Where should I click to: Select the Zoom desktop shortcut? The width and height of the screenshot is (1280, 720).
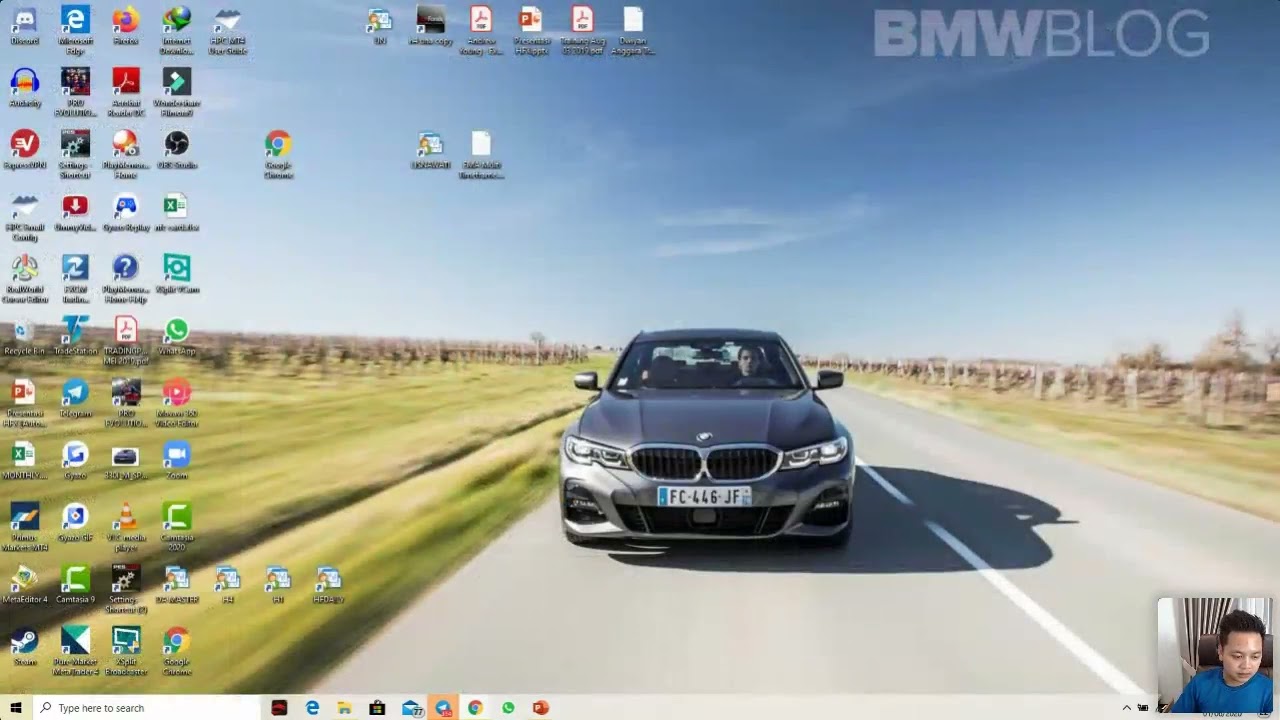[x=176, y=460]
